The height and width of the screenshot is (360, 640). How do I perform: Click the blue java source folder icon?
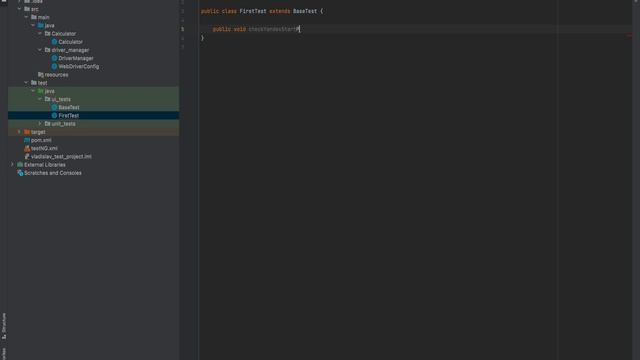pyautogui.click(x=40, y=25)
